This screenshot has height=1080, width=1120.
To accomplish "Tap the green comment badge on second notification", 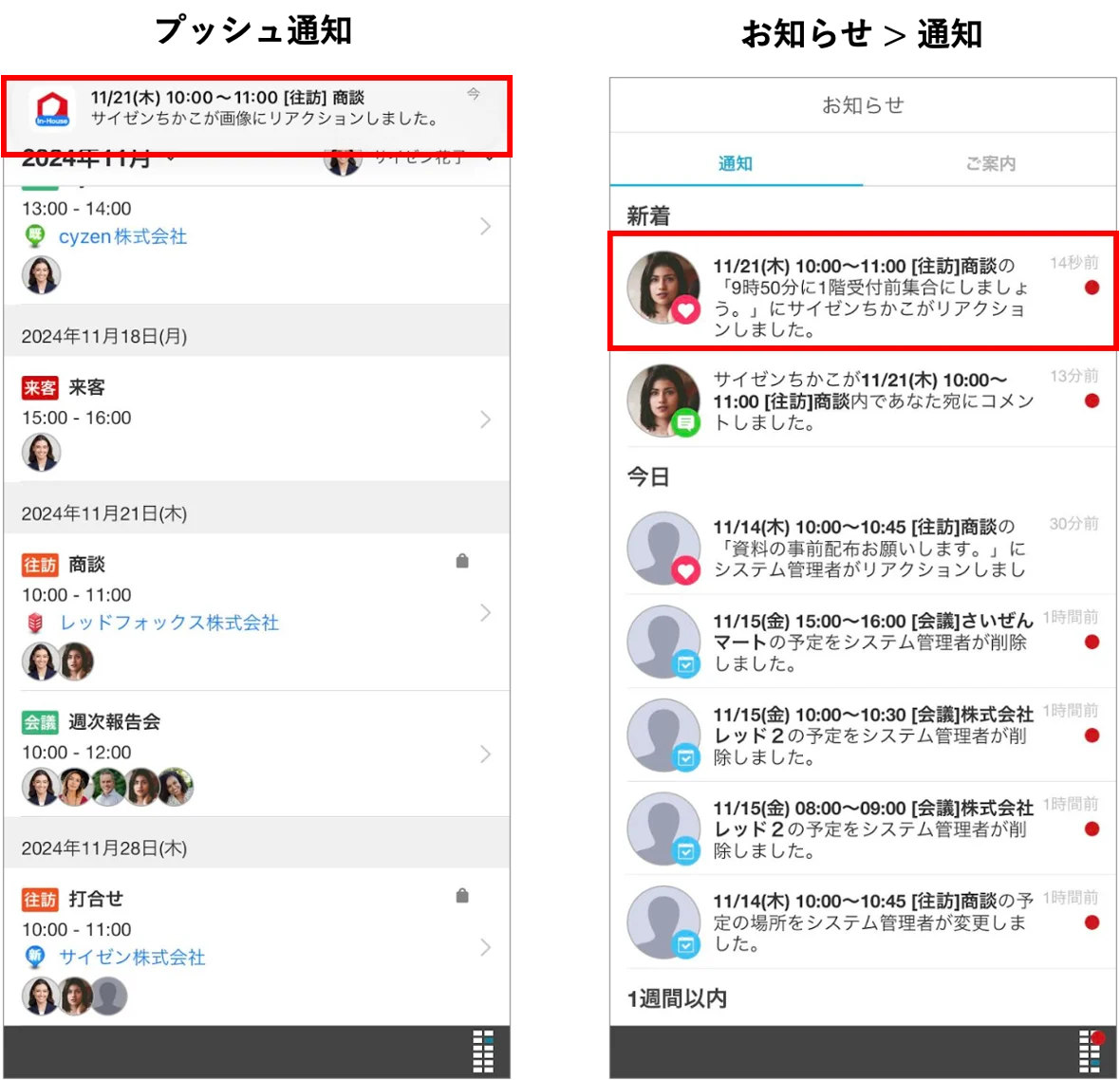I will click(685, 423).
